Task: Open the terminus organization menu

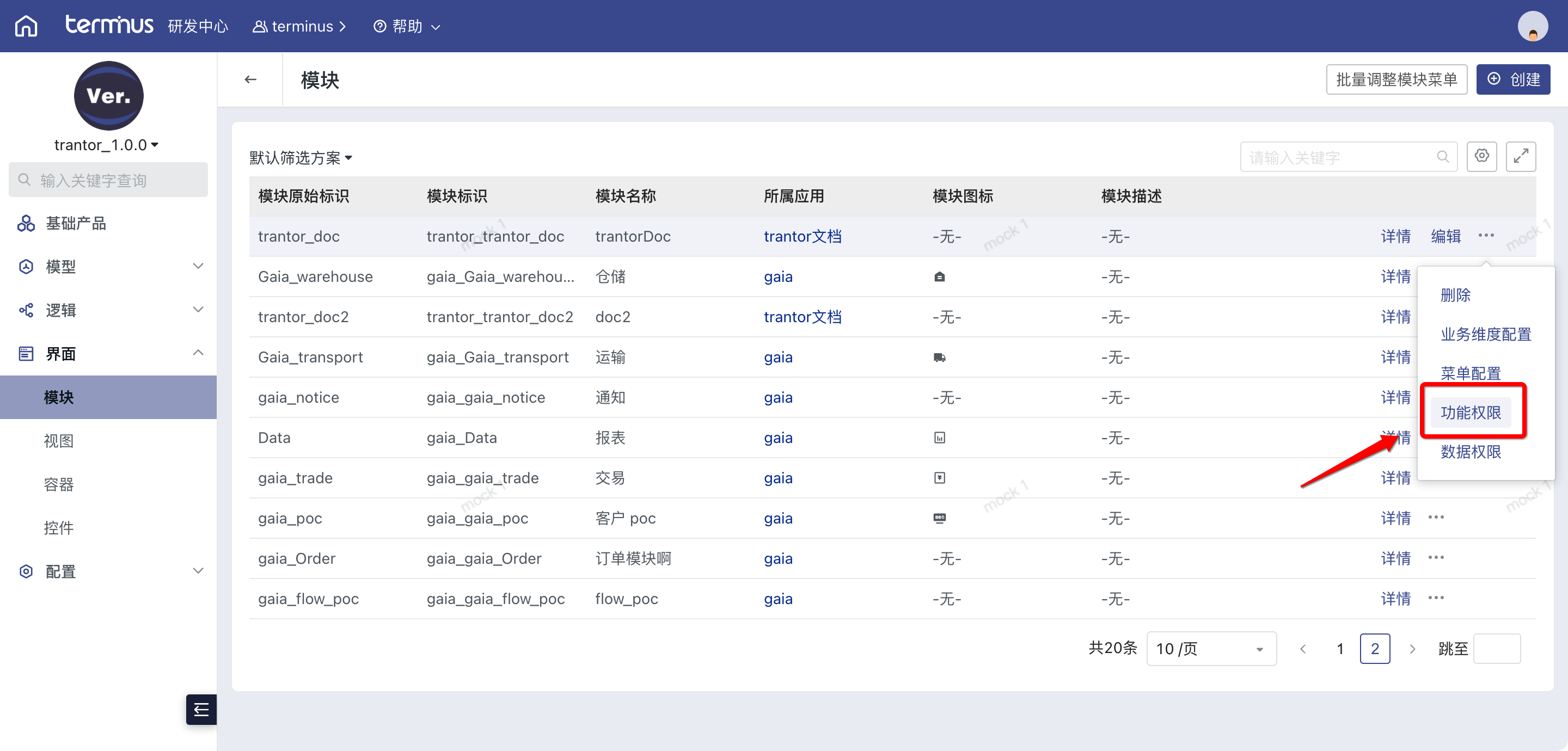Action: [299, 26]
